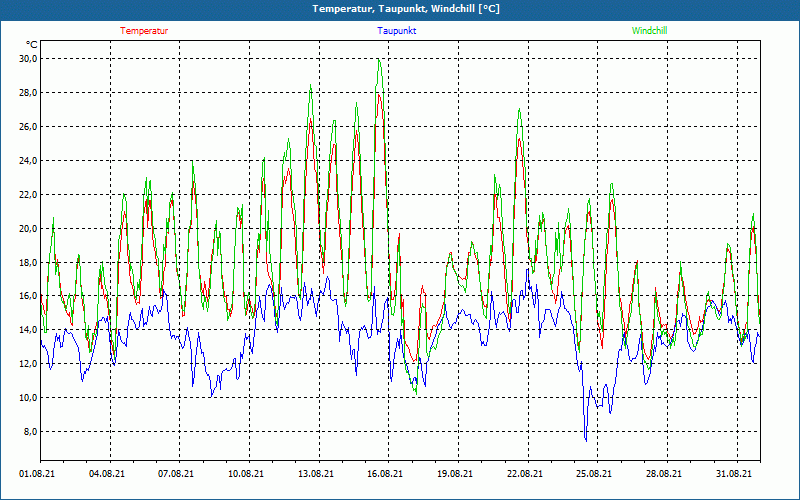Click the 22,0 y-axis value
800x500 pixels.
click(29, 194)
